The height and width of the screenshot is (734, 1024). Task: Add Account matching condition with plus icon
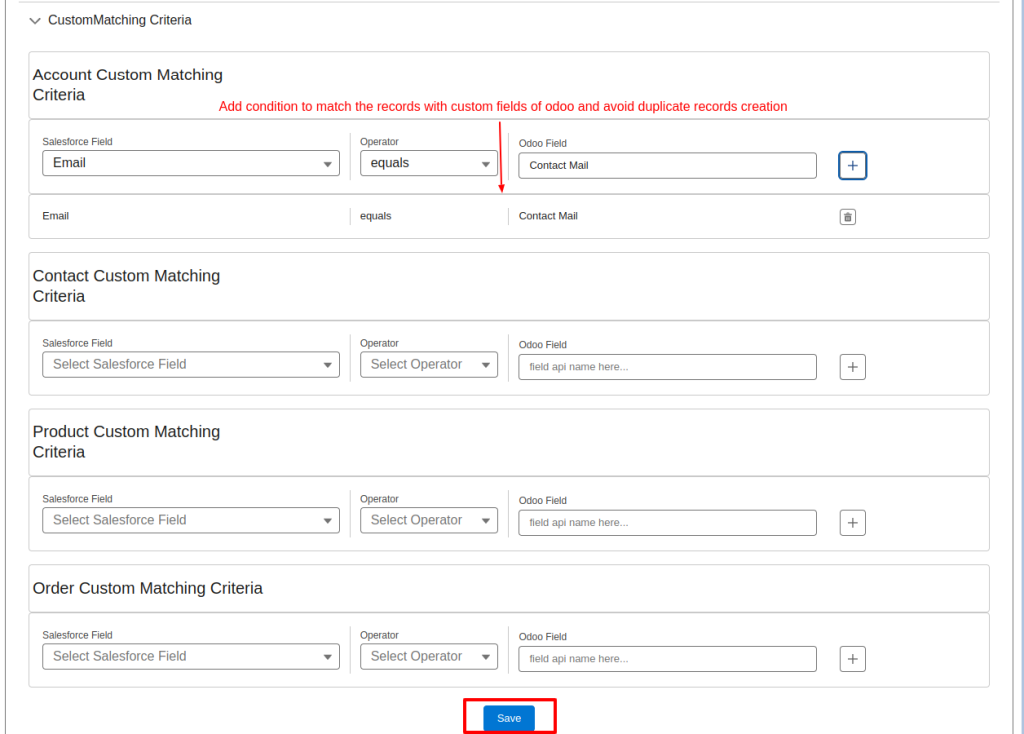coord(852,165)
